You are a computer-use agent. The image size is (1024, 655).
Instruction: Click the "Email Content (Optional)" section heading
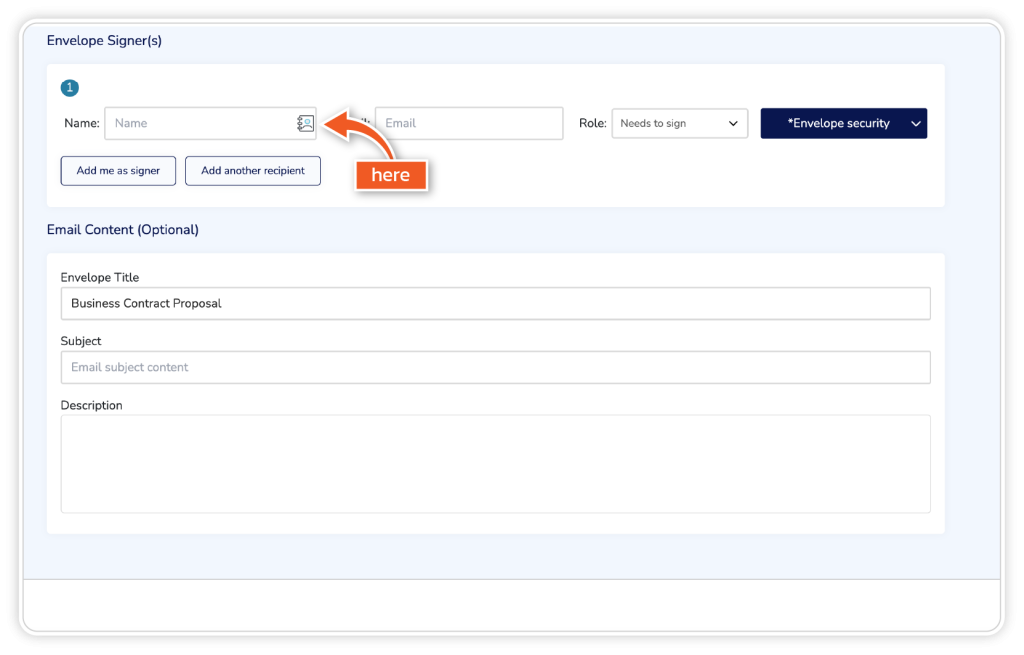[x=123, y=230]
